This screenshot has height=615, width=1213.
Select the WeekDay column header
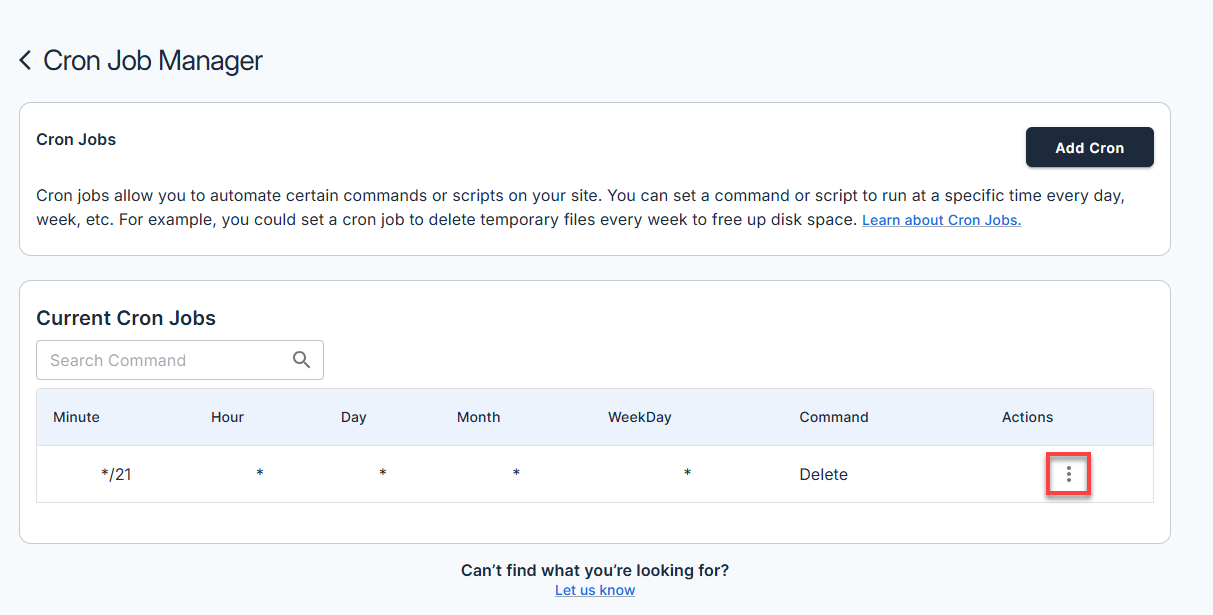pos(639,417)
